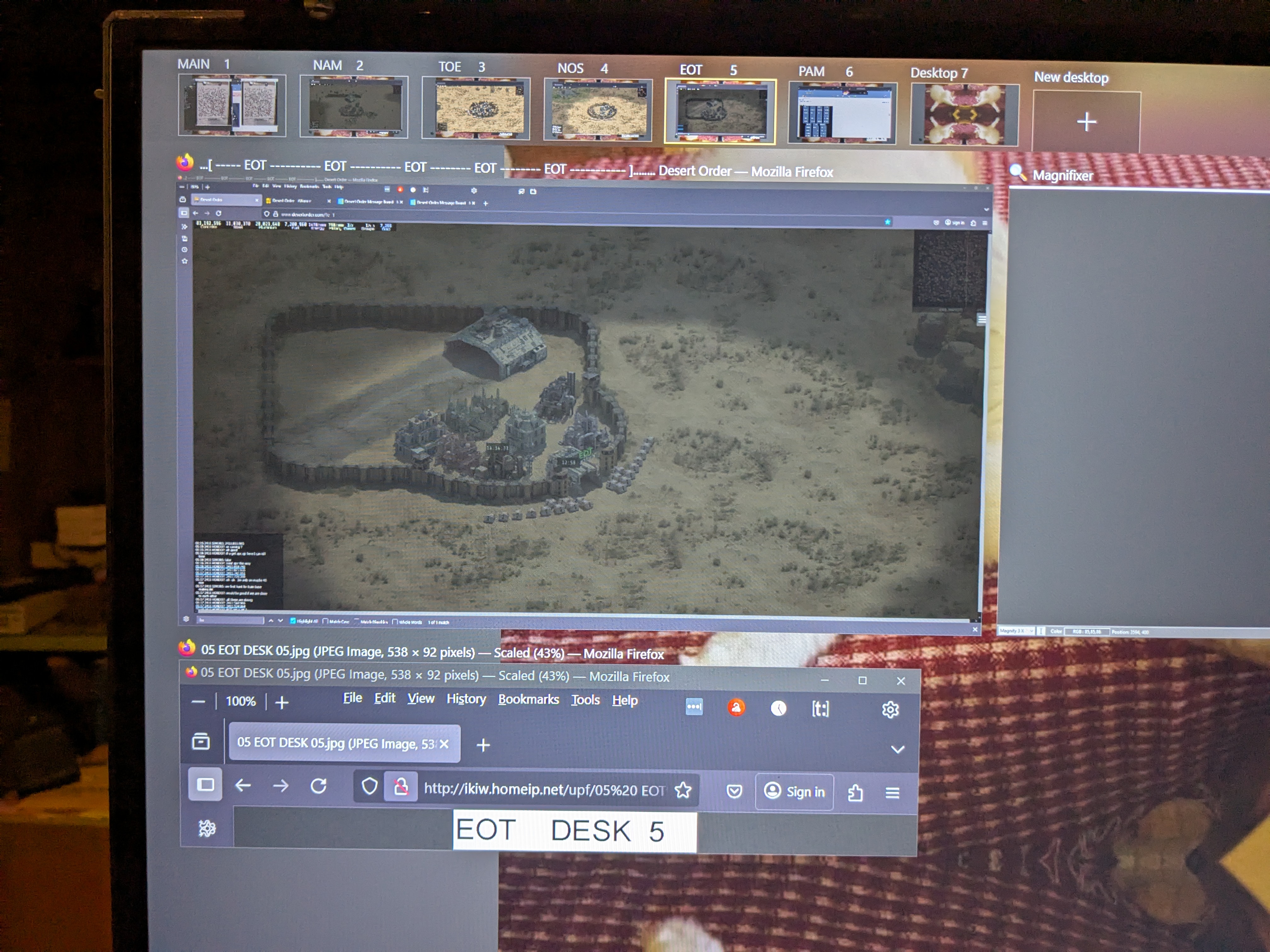Screen dimensions: 1270x952
Task: Toggle Match Diacritics in the Desert Order find bar
Action: click(x=371, y=621)
